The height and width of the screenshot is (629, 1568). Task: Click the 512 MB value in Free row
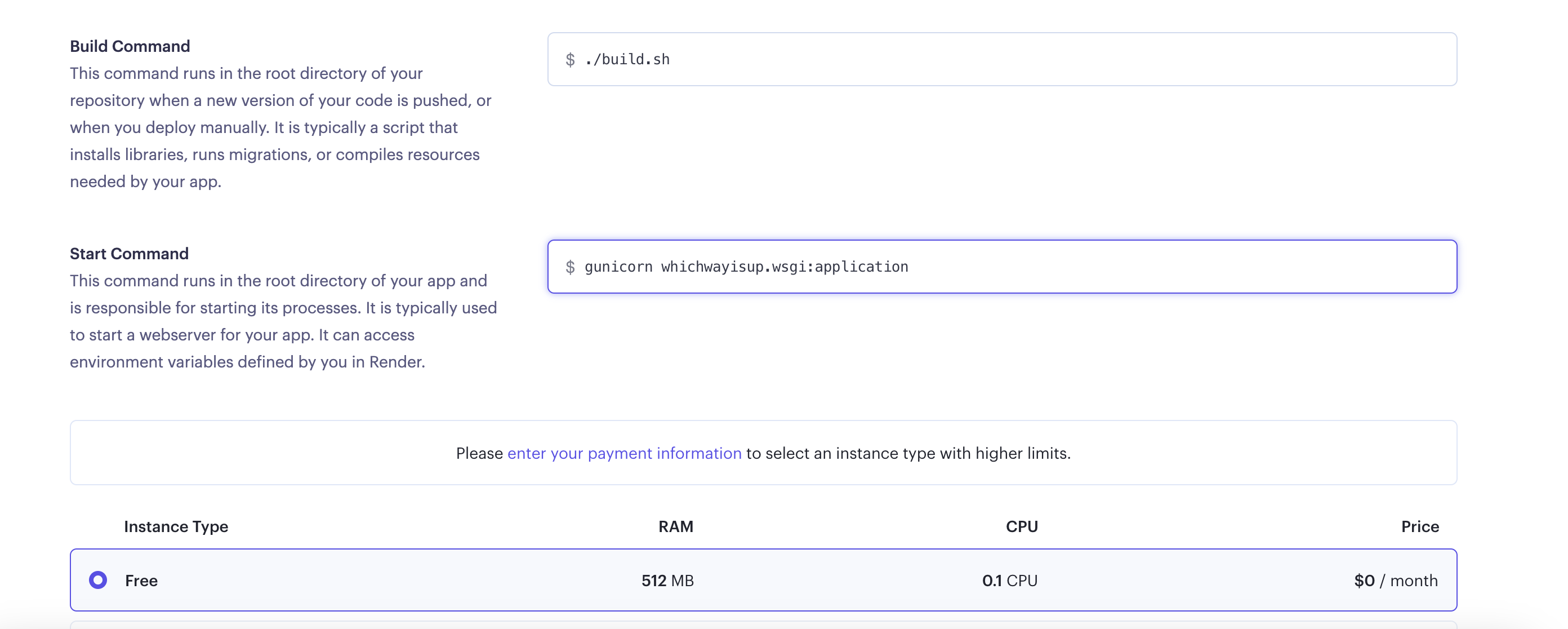pyautogui.click(x=667, y=581)
